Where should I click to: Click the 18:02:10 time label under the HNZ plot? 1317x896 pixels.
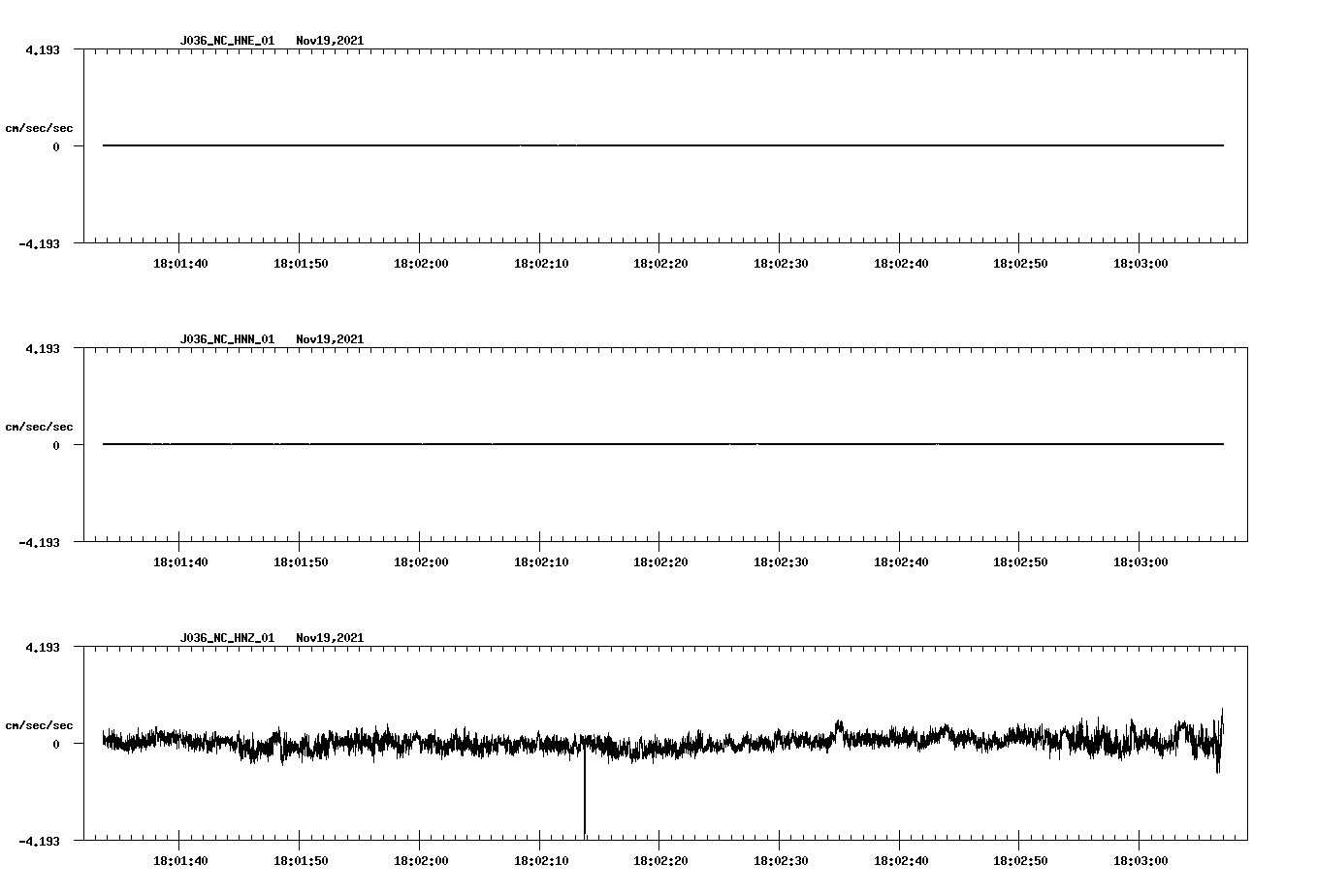540,861
